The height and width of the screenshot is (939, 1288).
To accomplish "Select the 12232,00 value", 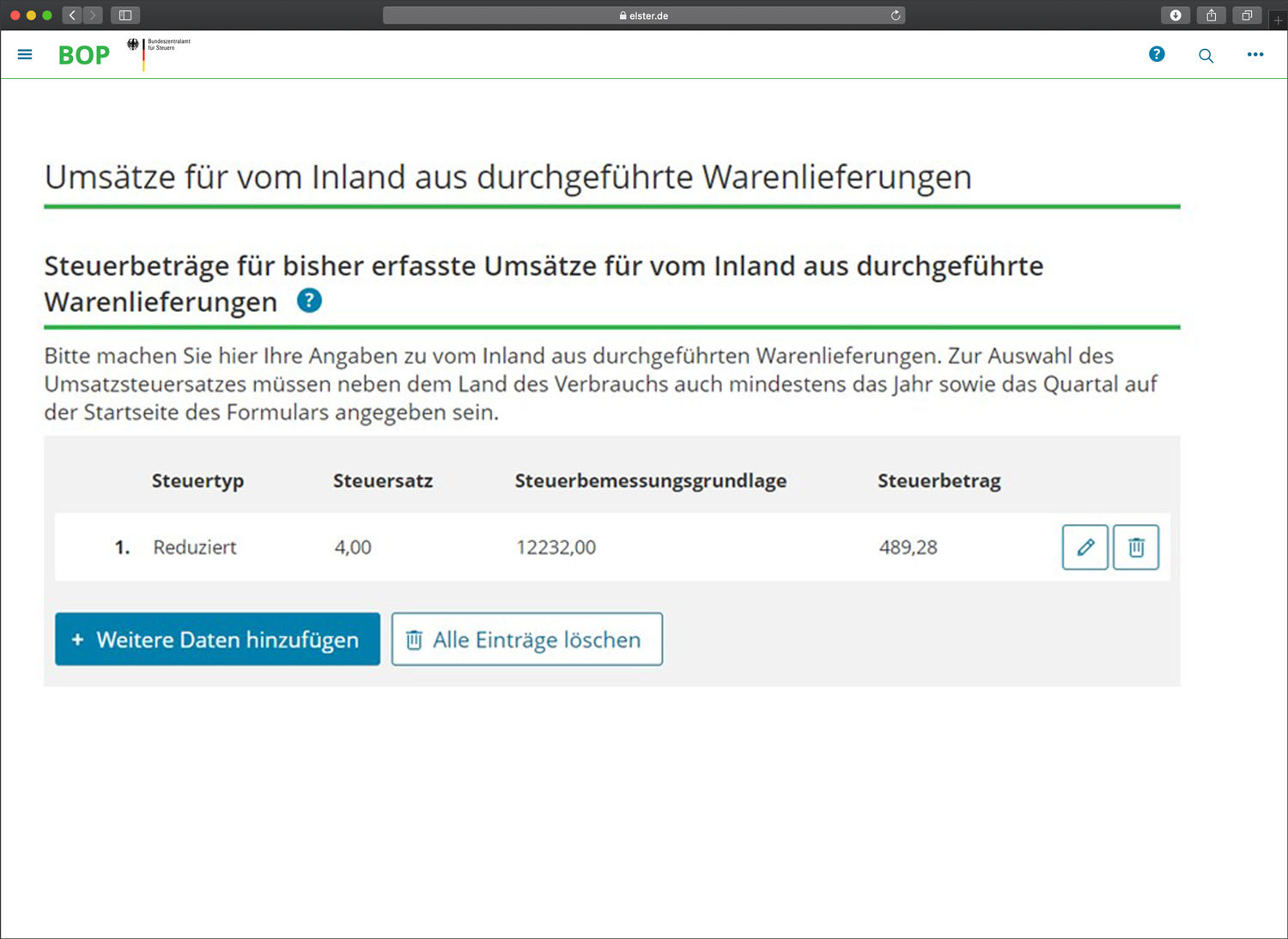I will (556, 547).
